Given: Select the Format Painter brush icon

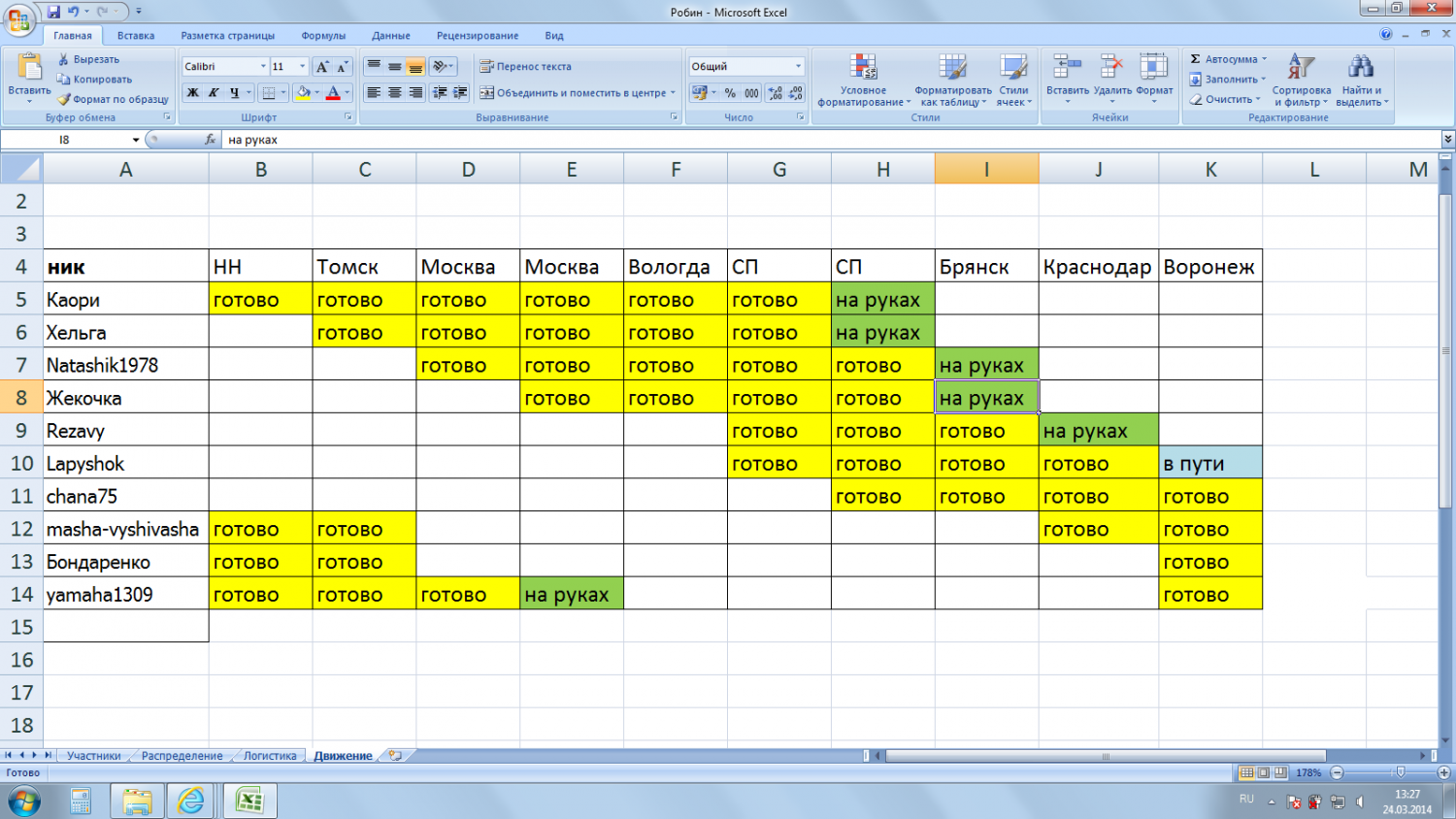Looking at the screenshot, I should pyautogui.click(x=64, y=99).
